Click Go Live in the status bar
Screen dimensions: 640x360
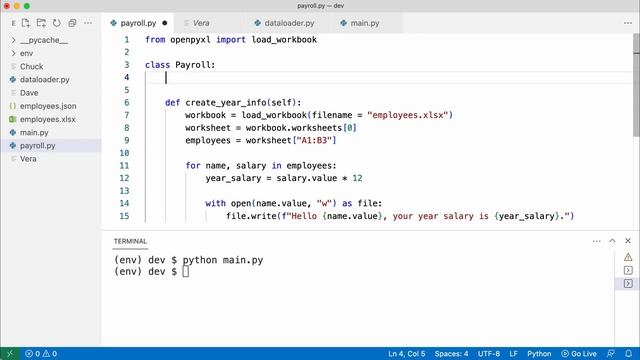click(x=579, y=353)
